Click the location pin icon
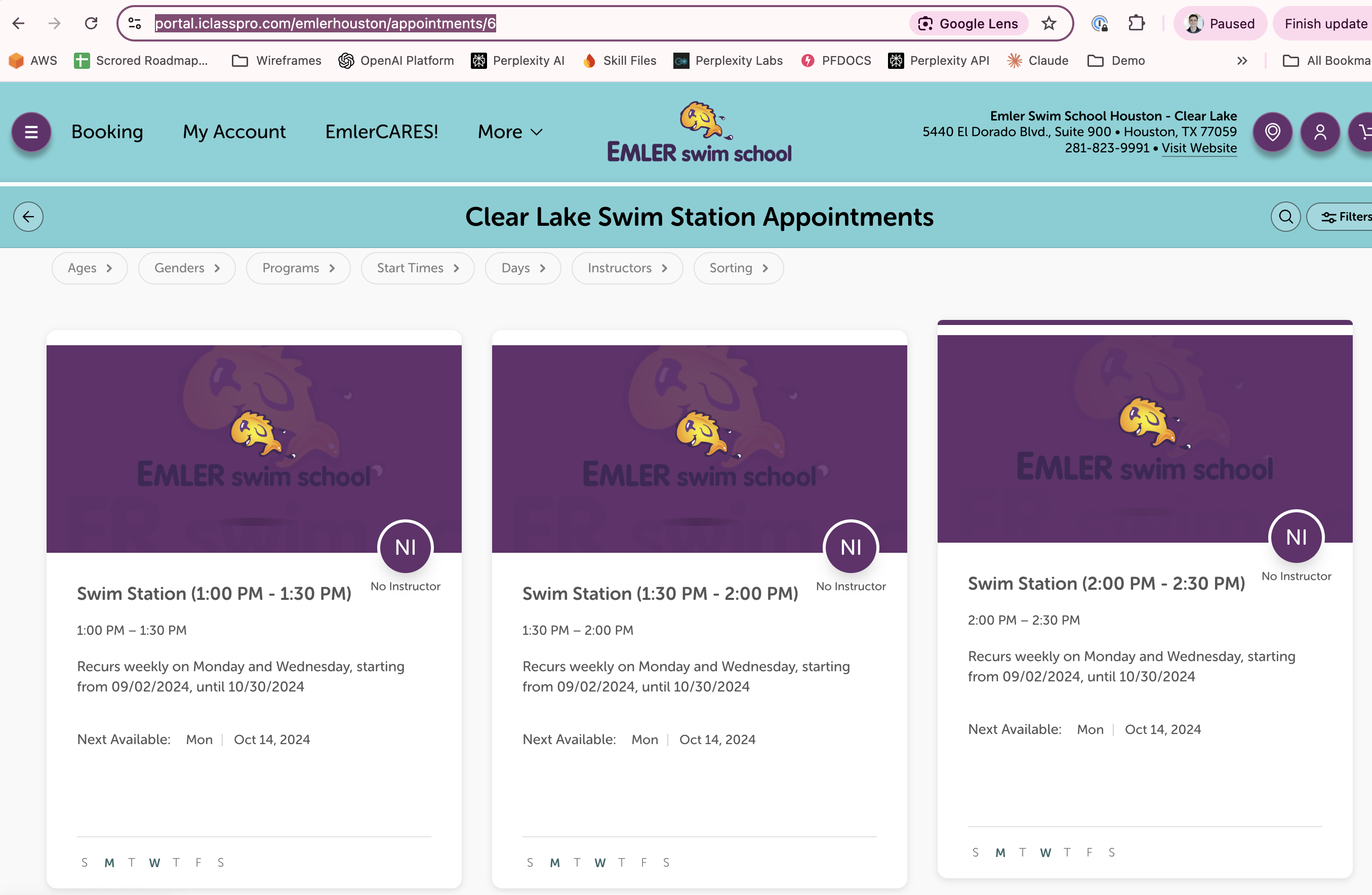The image size is (1372, 895). click(1272, 132)
